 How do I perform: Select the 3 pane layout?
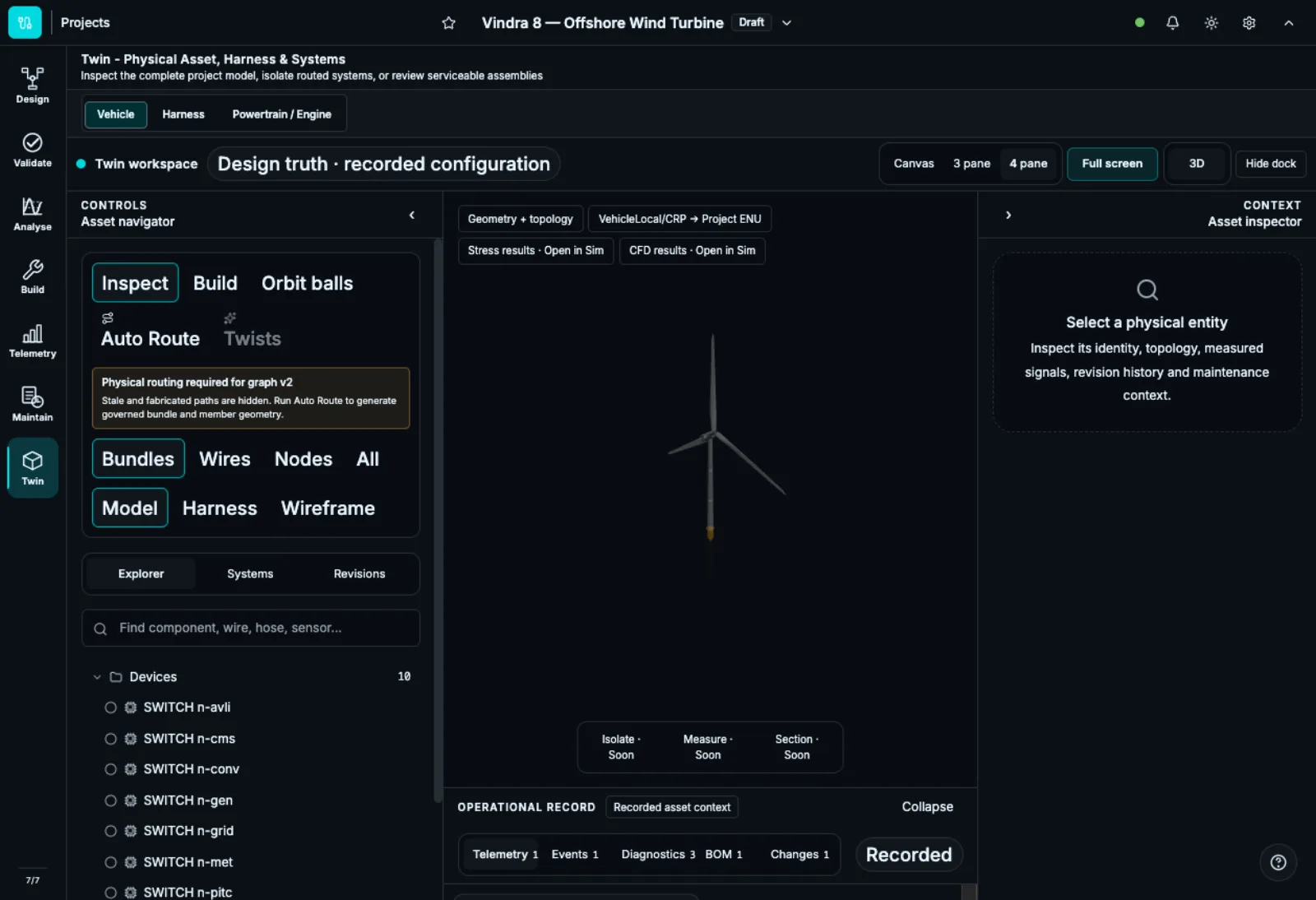click(971, 164)
